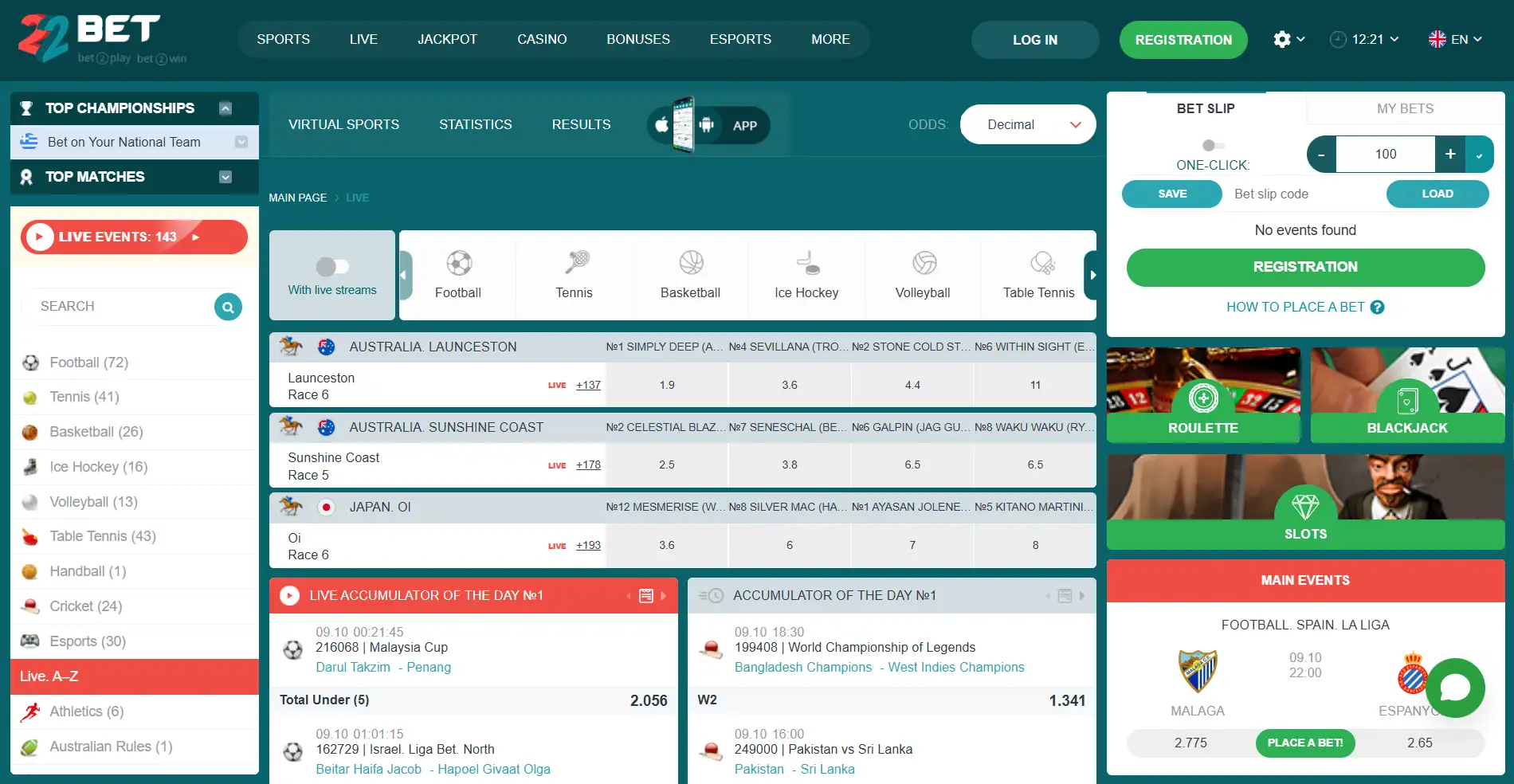
Task: Switch to the MY BETS tab
Action: click(x=1405, y=108)
